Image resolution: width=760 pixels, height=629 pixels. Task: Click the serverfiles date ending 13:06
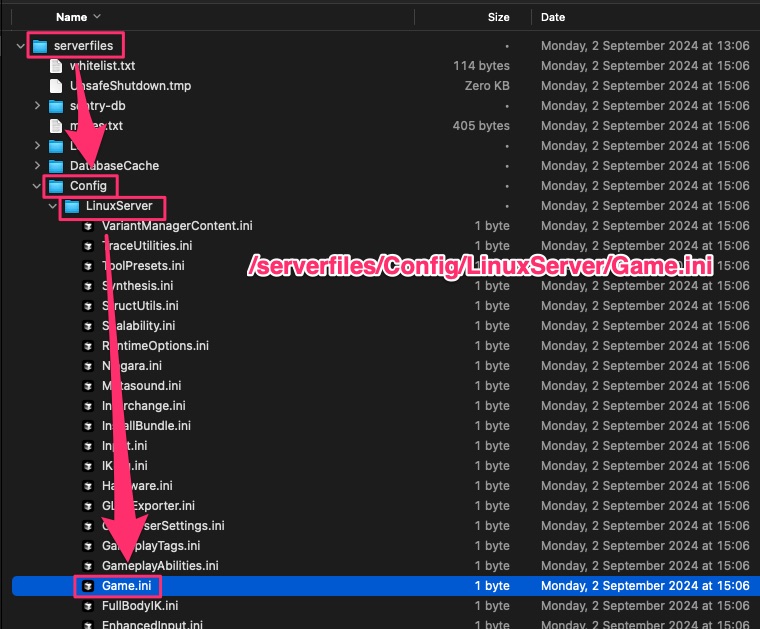(x=645, y=46)
